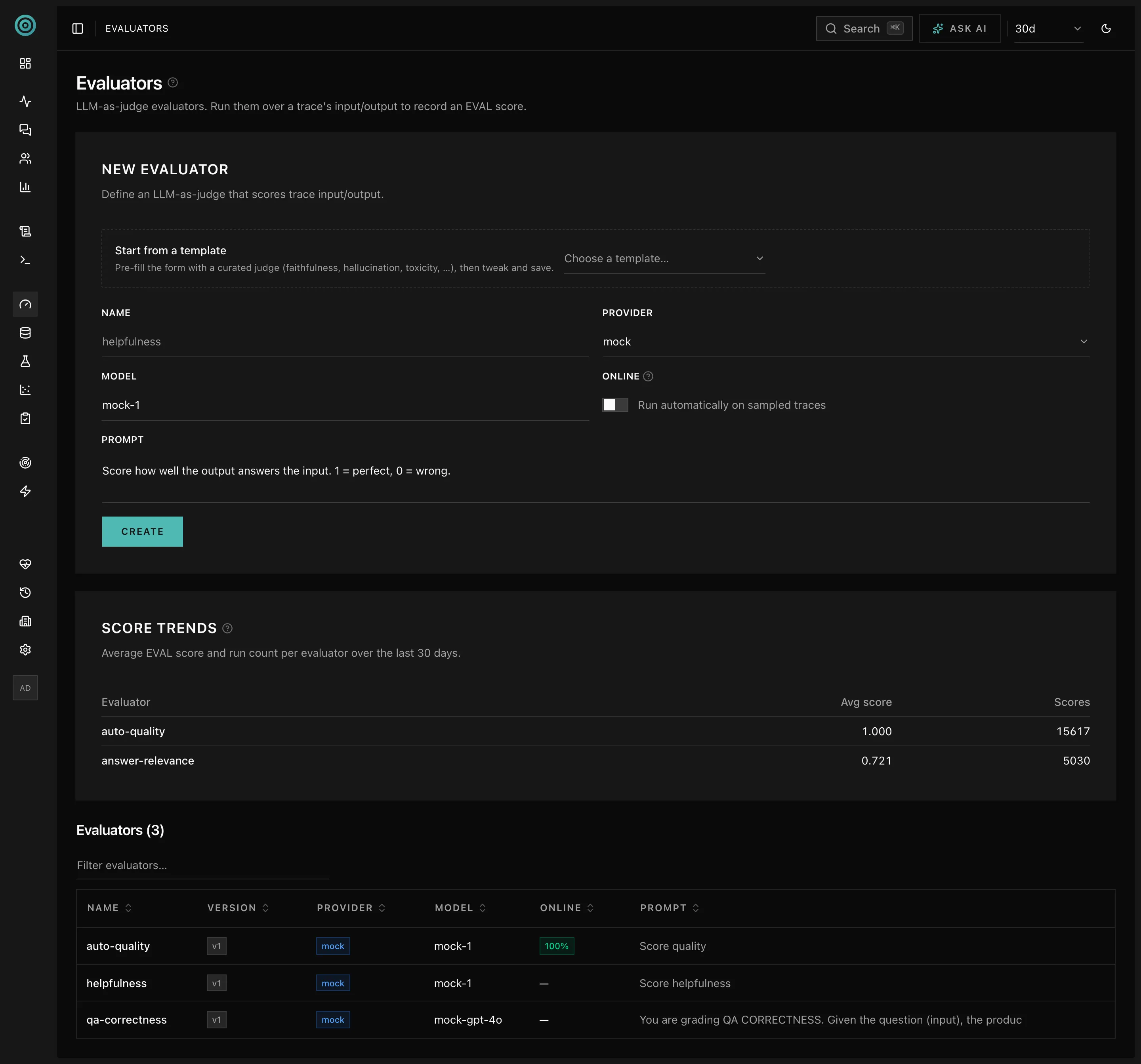Open the scatter chart icon in the sidebar

(25, 390)
